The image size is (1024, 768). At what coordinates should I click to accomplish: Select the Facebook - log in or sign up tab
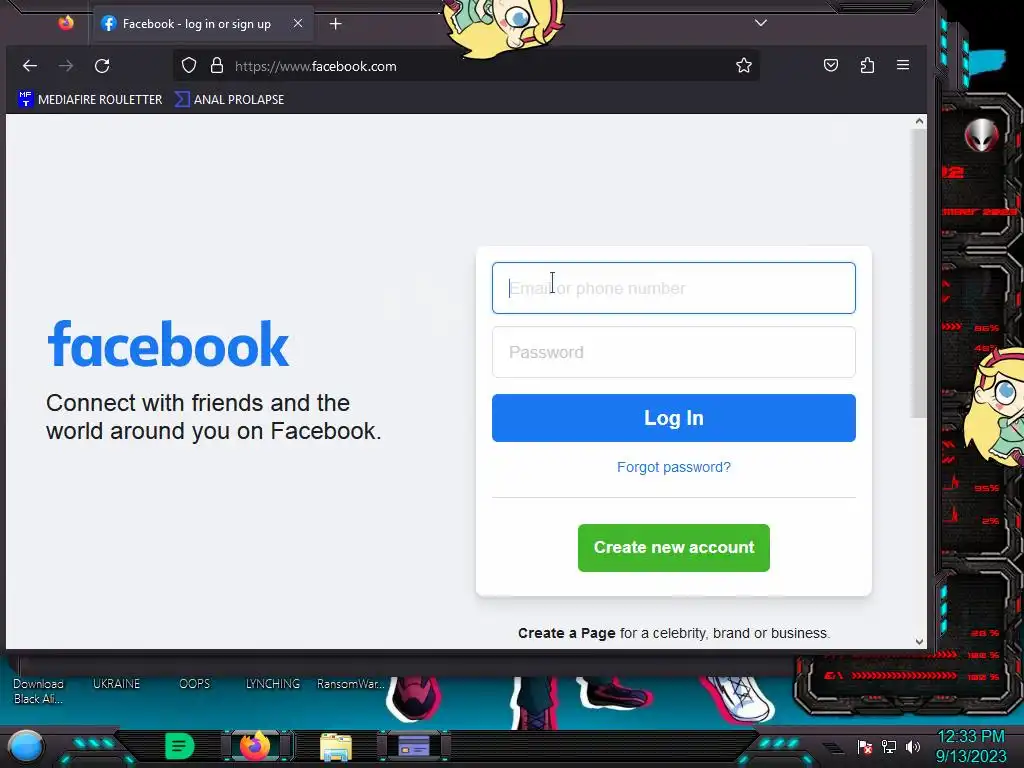pos(204,24)
